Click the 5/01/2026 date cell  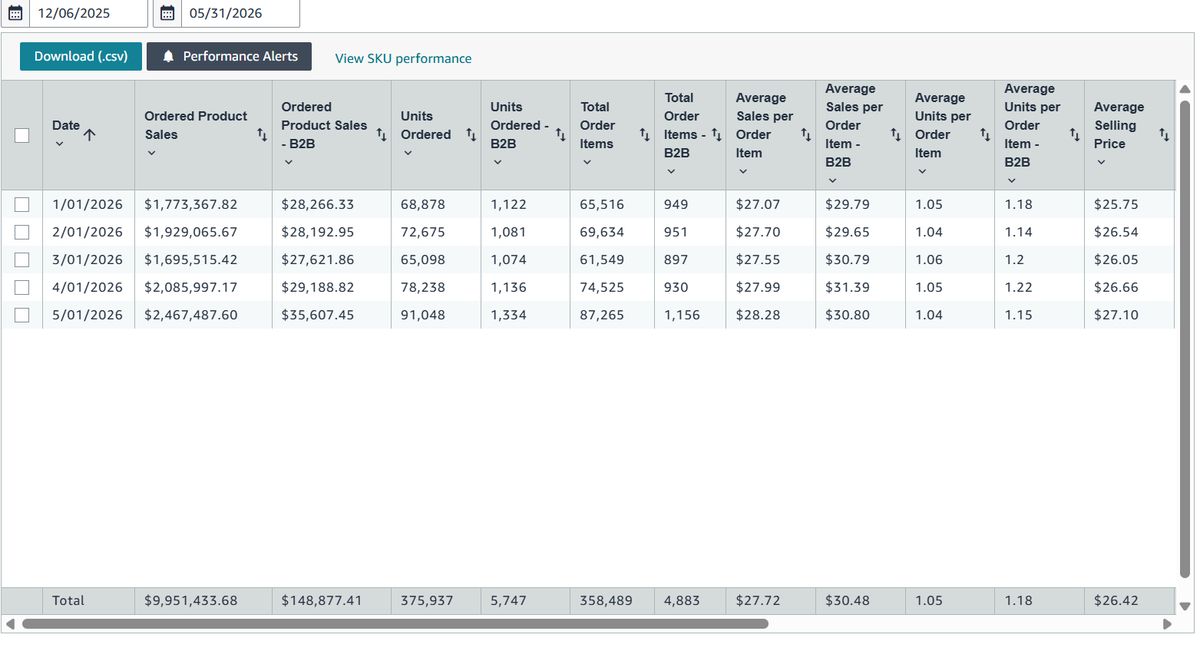click(87, 315)
